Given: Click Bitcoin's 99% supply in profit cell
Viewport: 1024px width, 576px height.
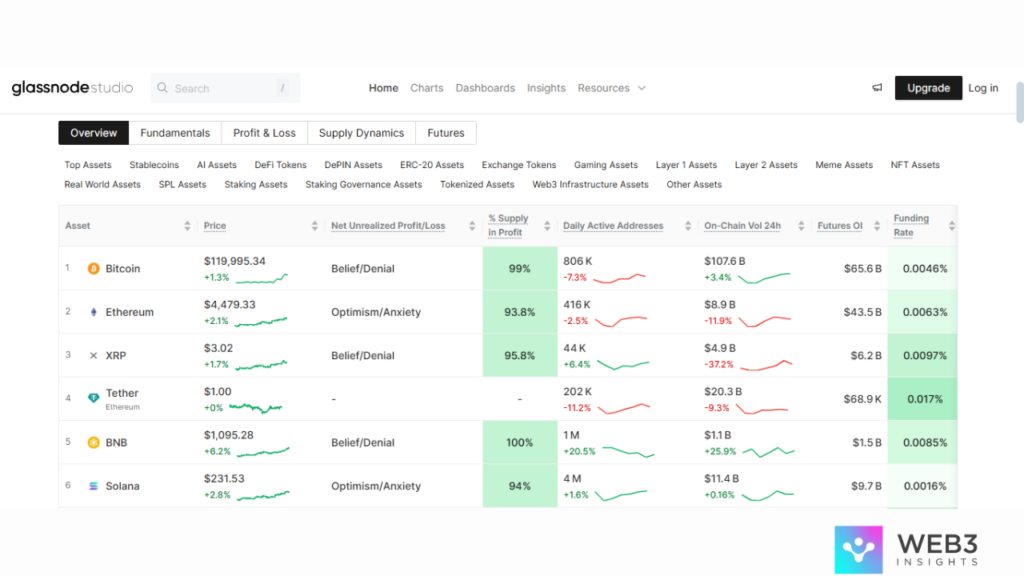Looking at the screenshot, I should 519,269.
